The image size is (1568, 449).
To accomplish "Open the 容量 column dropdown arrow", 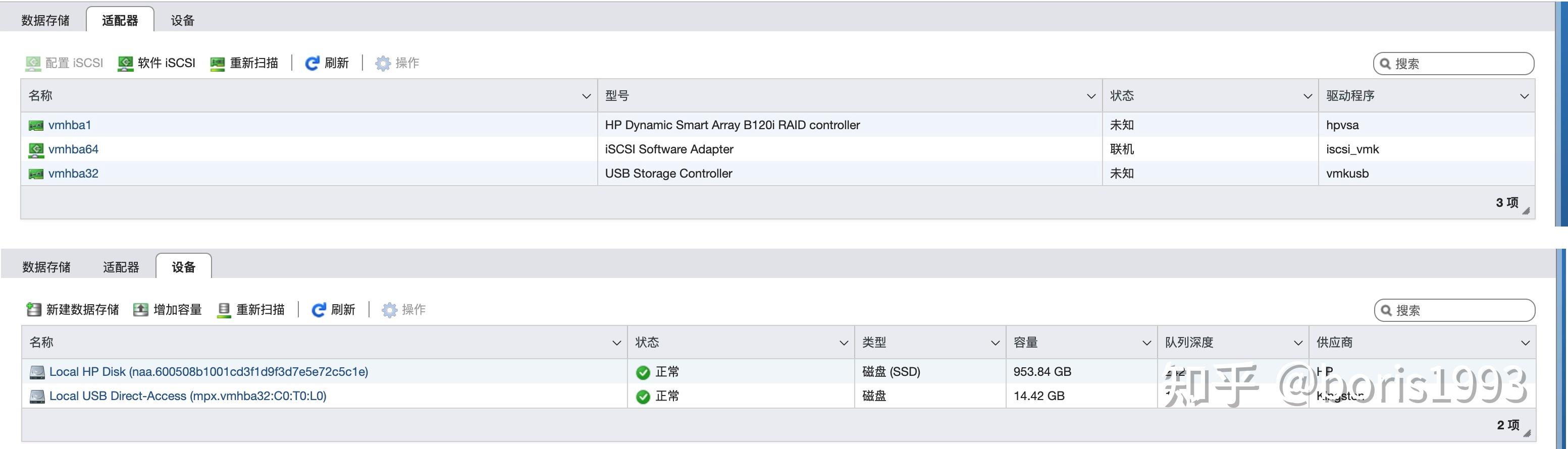I will [1147, 343].
